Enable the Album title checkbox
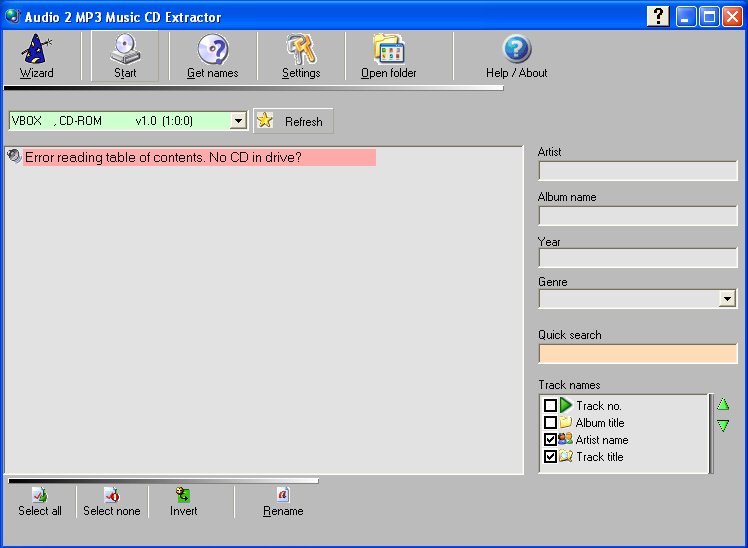This screenshot has height=548, width=748. [x=550, y=423]
